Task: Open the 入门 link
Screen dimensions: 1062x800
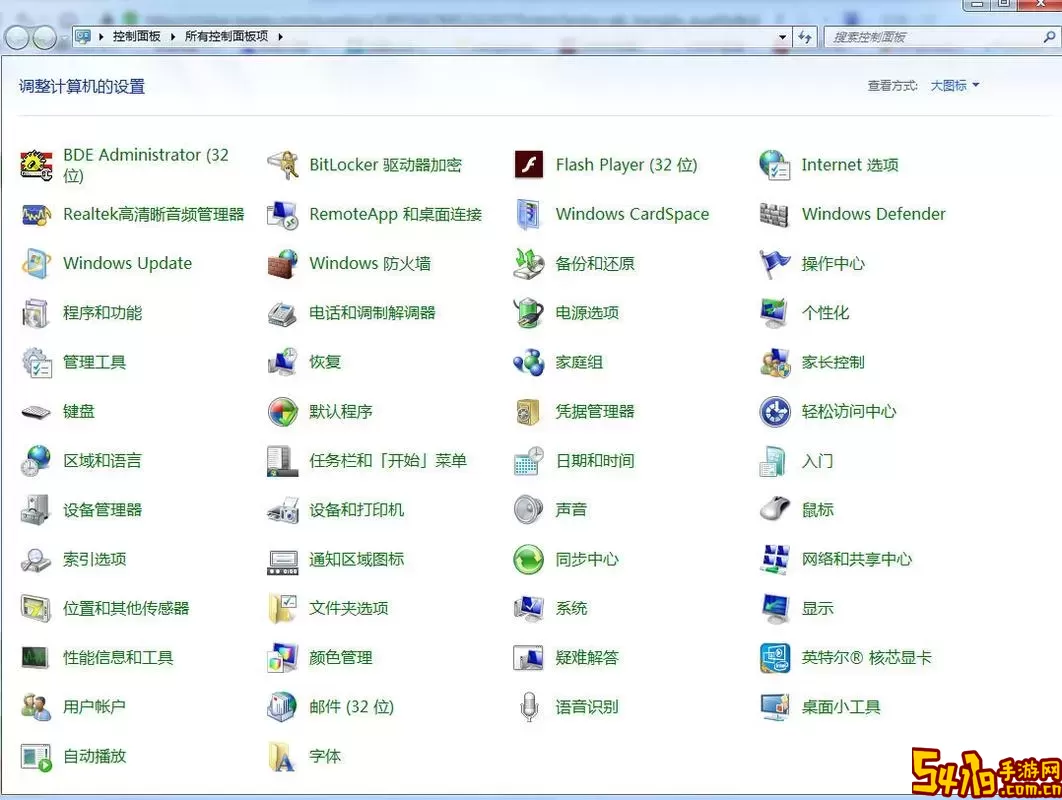Action: pos(817,461)
